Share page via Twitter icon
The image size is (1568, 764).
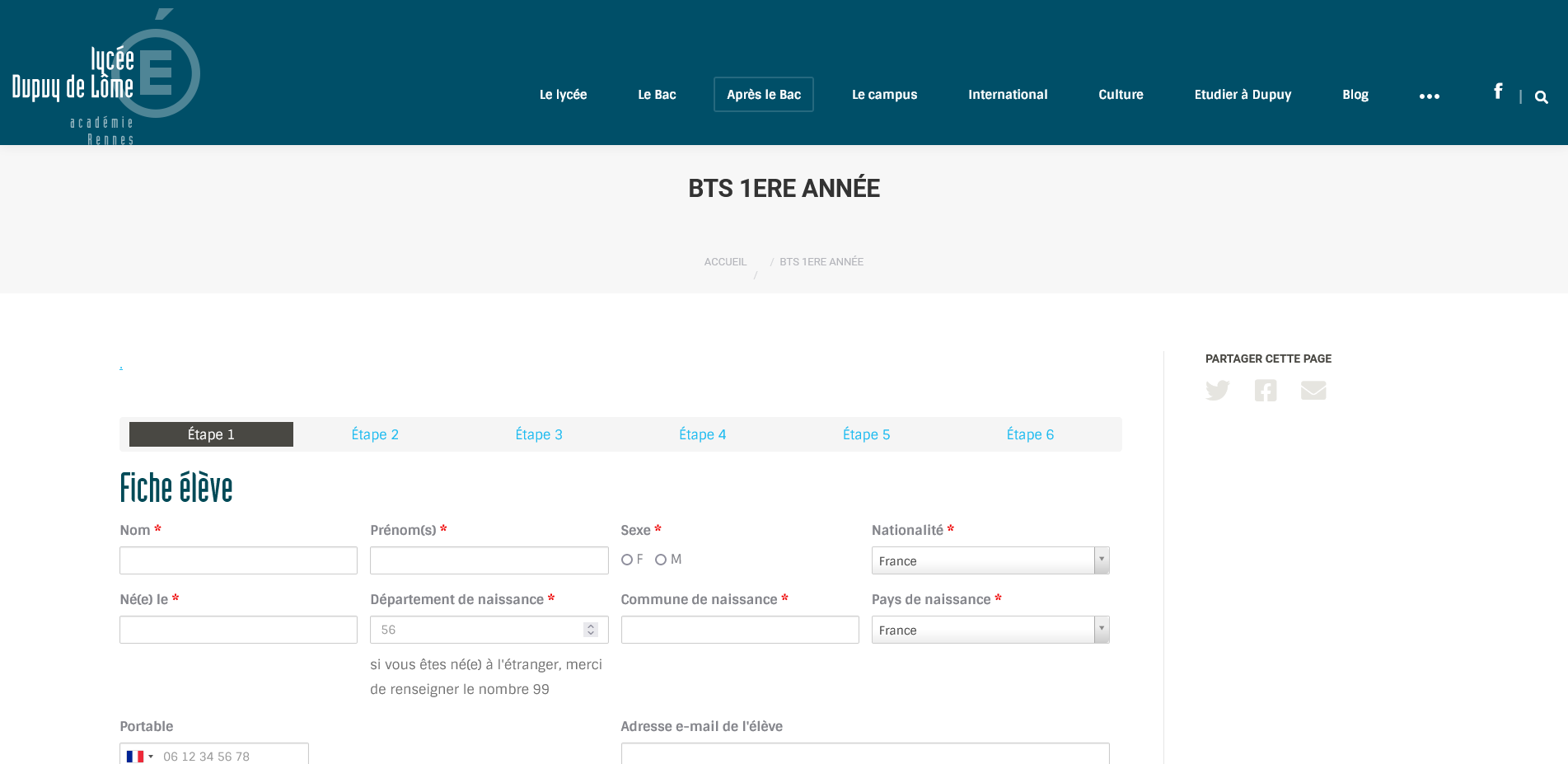[1217, 391]
